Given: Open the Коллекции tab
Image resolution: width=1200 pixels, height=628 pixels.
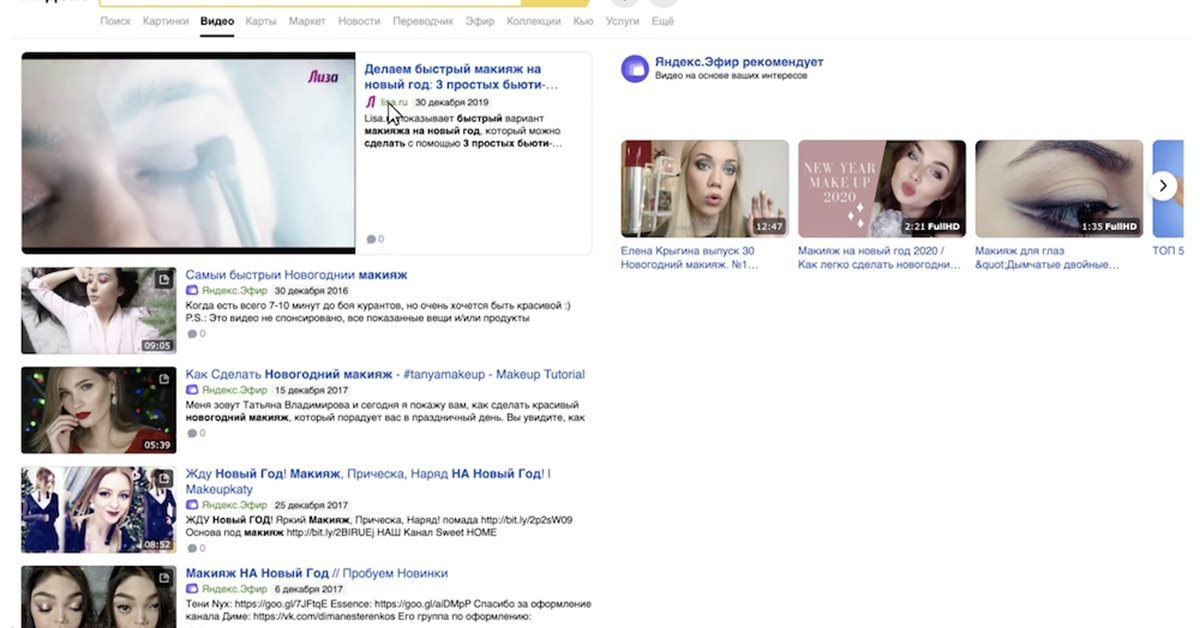Looking at the screenshot, I should (534, 21).
